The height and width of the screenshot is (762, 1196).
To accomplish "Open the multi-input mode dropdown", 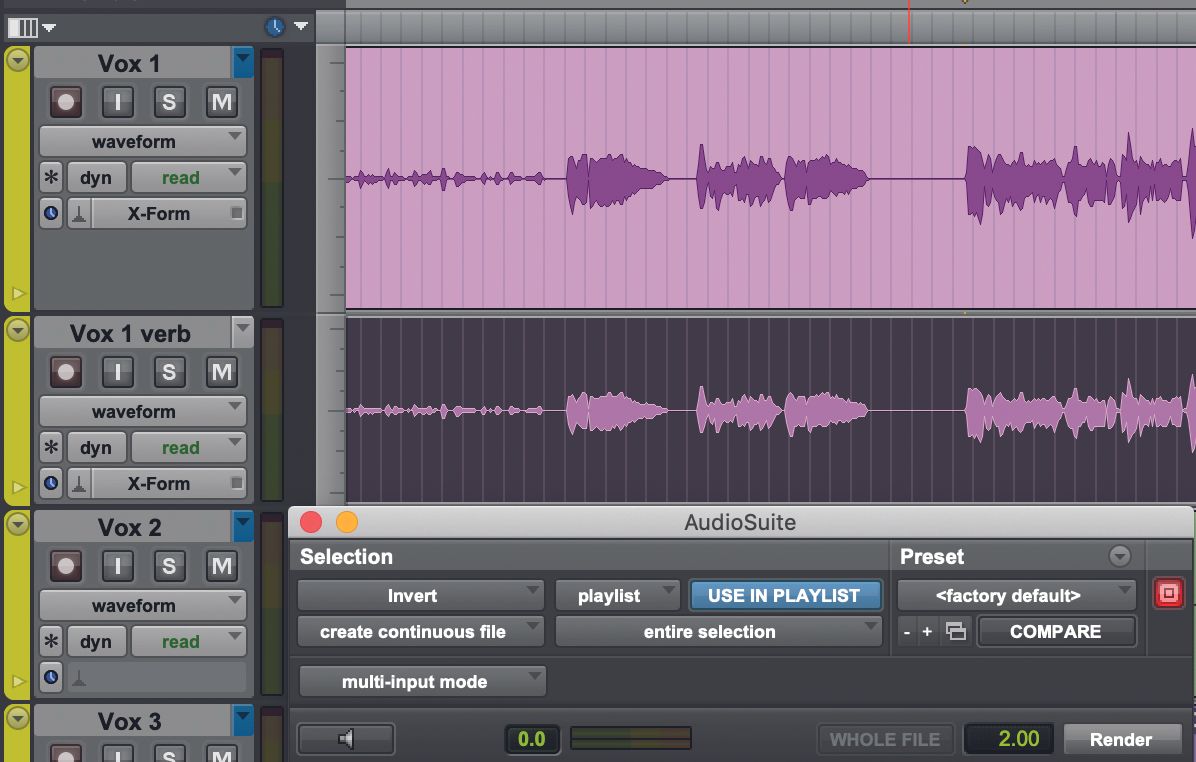I will (421, 680).
